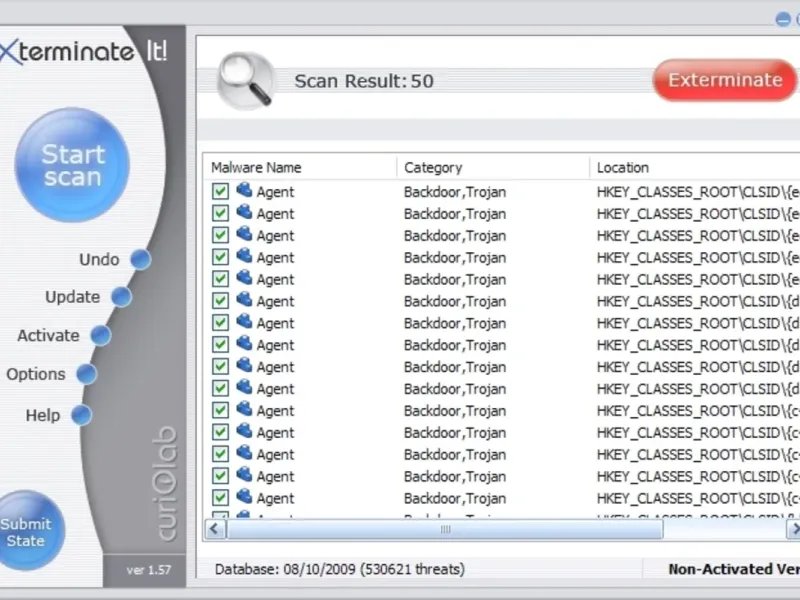The image size is (800, 600).
Task: Click horizontal scrollbar right arrow
Action: click(x=793, y=529)
